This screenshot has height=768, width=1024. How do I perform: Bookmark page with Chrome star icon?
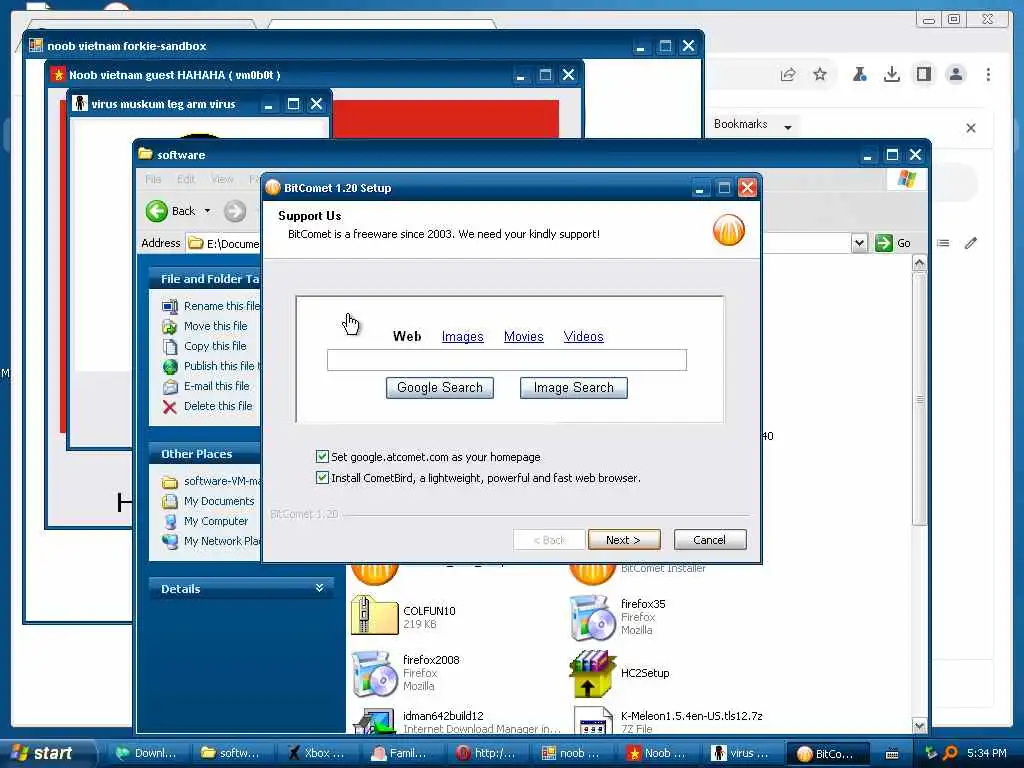[x=820, y=74]
